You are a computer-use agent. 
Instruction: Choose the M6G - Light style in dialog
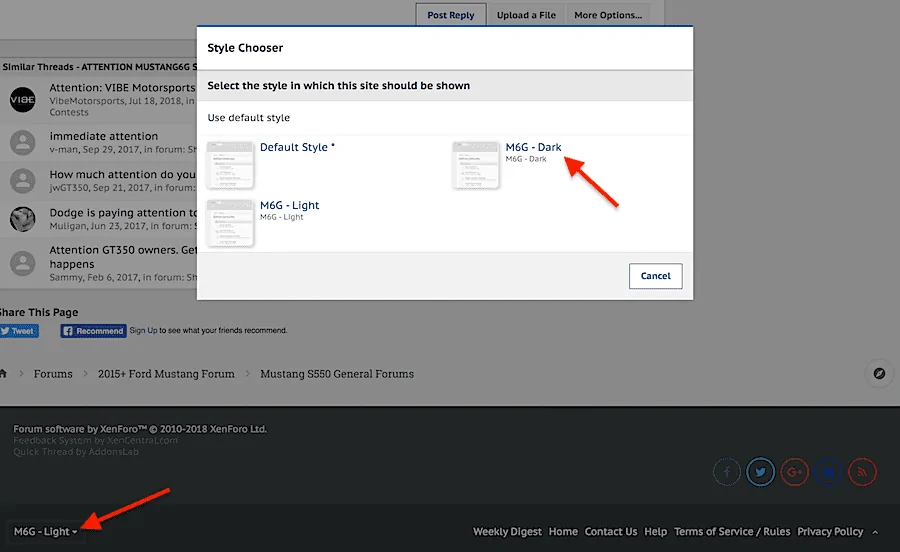[x=289, y=205]
